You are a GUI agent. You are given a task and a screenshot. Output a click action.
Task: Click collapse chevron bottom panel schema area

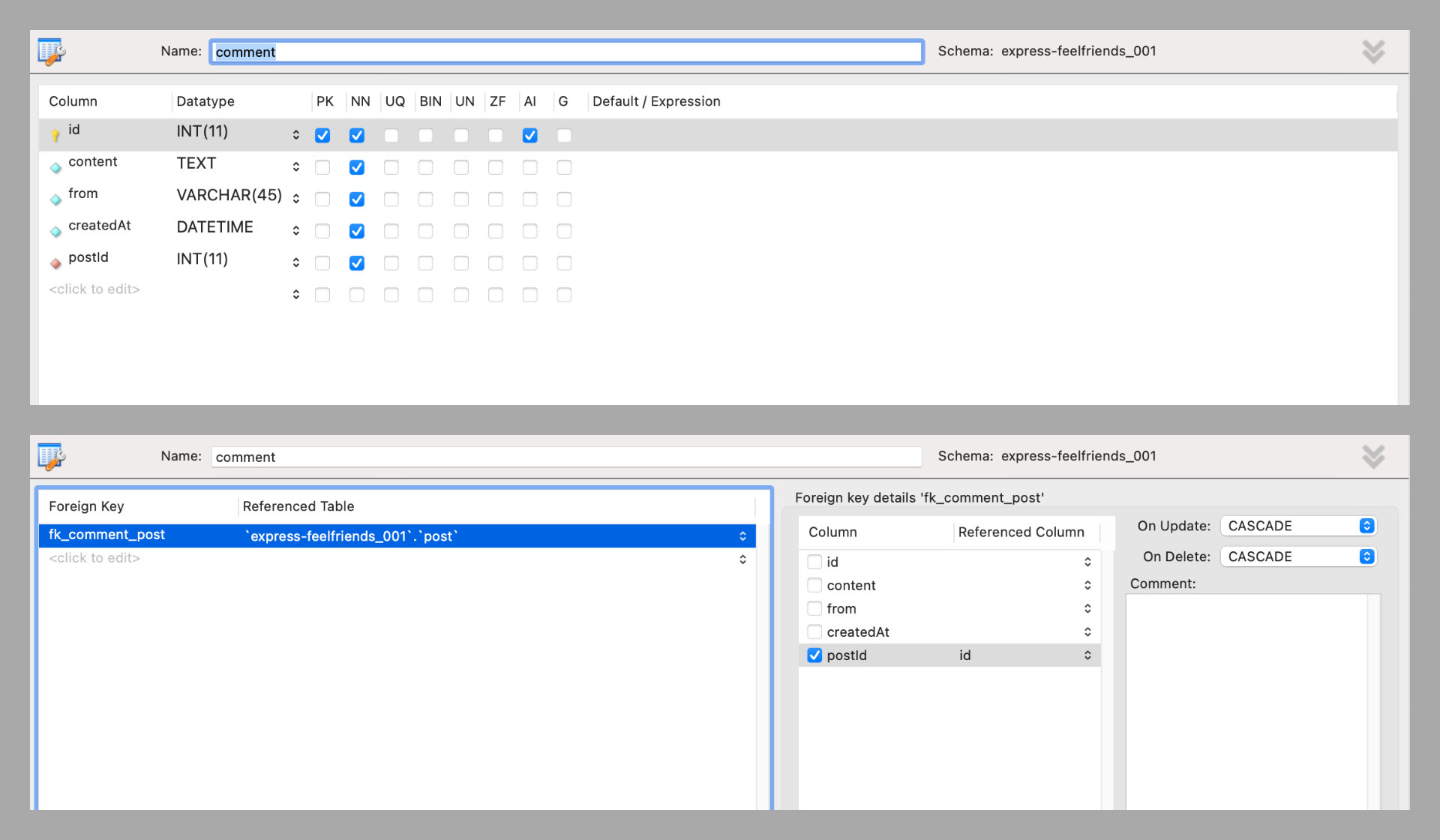[x=1374, y=458]
